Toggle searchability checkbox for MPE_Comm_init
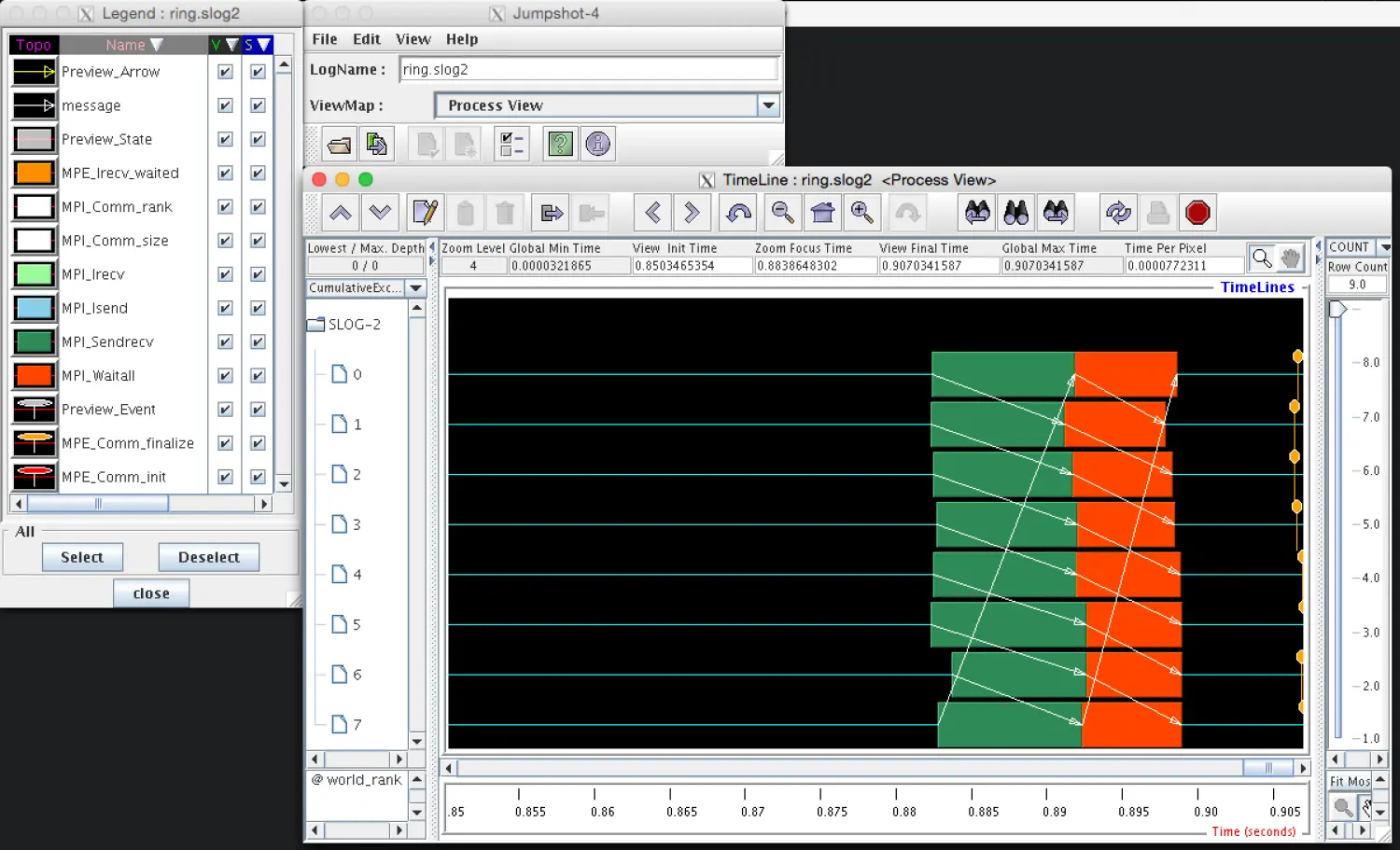This screenshot has height=850, width=1400. [258, 477]
